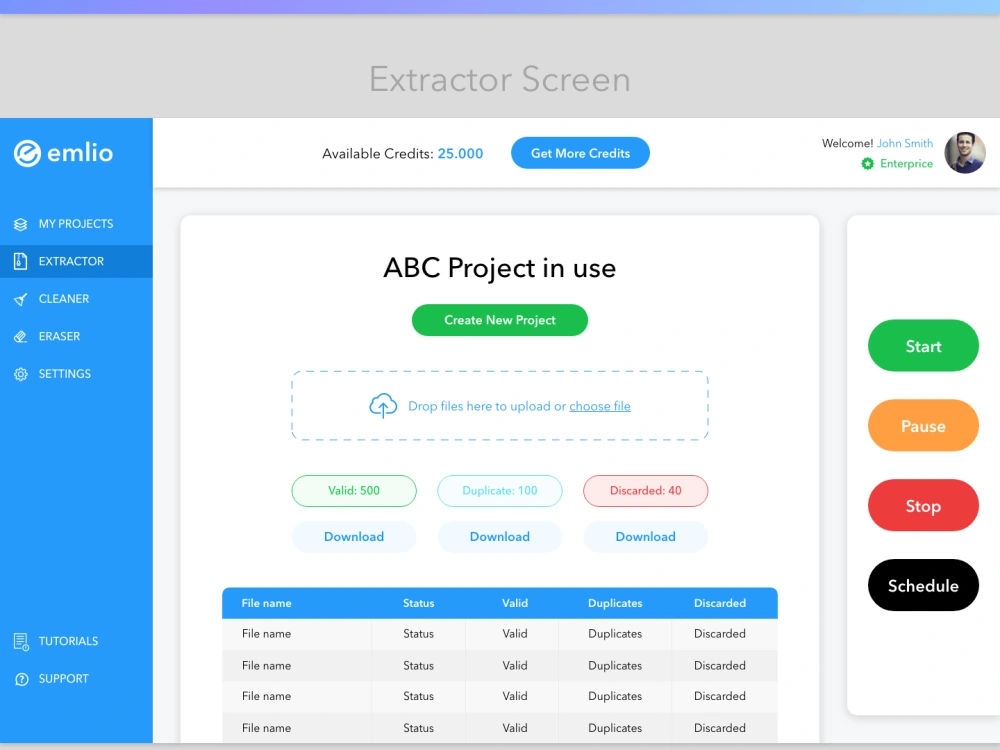The width and height of the screenshot is (1000, 750).
Task: Click the emlio logo icon
Action: pos(27,153)
